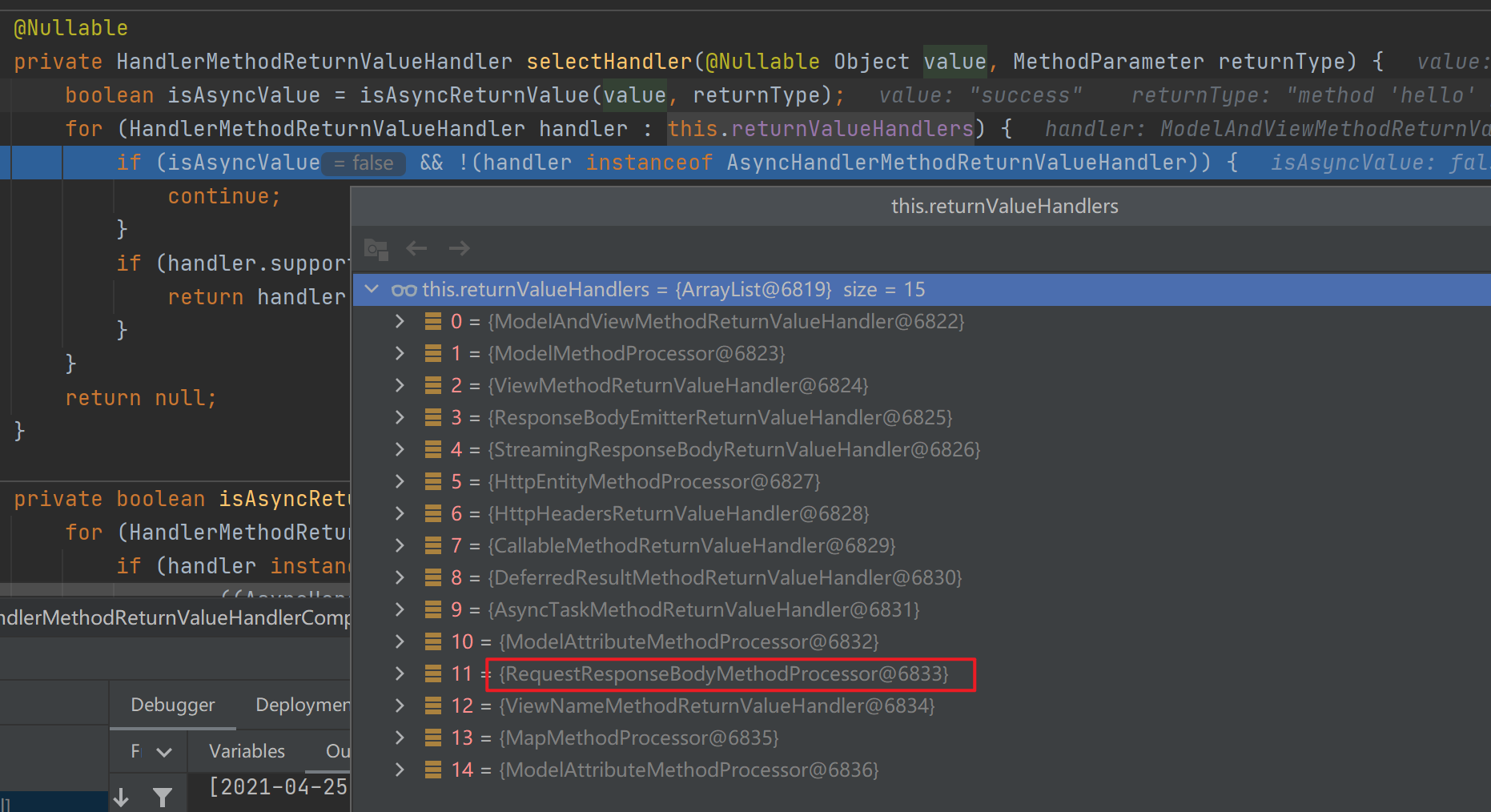Image resolution: width=1491 pixels, height=812 pixels.
Task: Select the Variables tab
Action: (x=247, y=751)
